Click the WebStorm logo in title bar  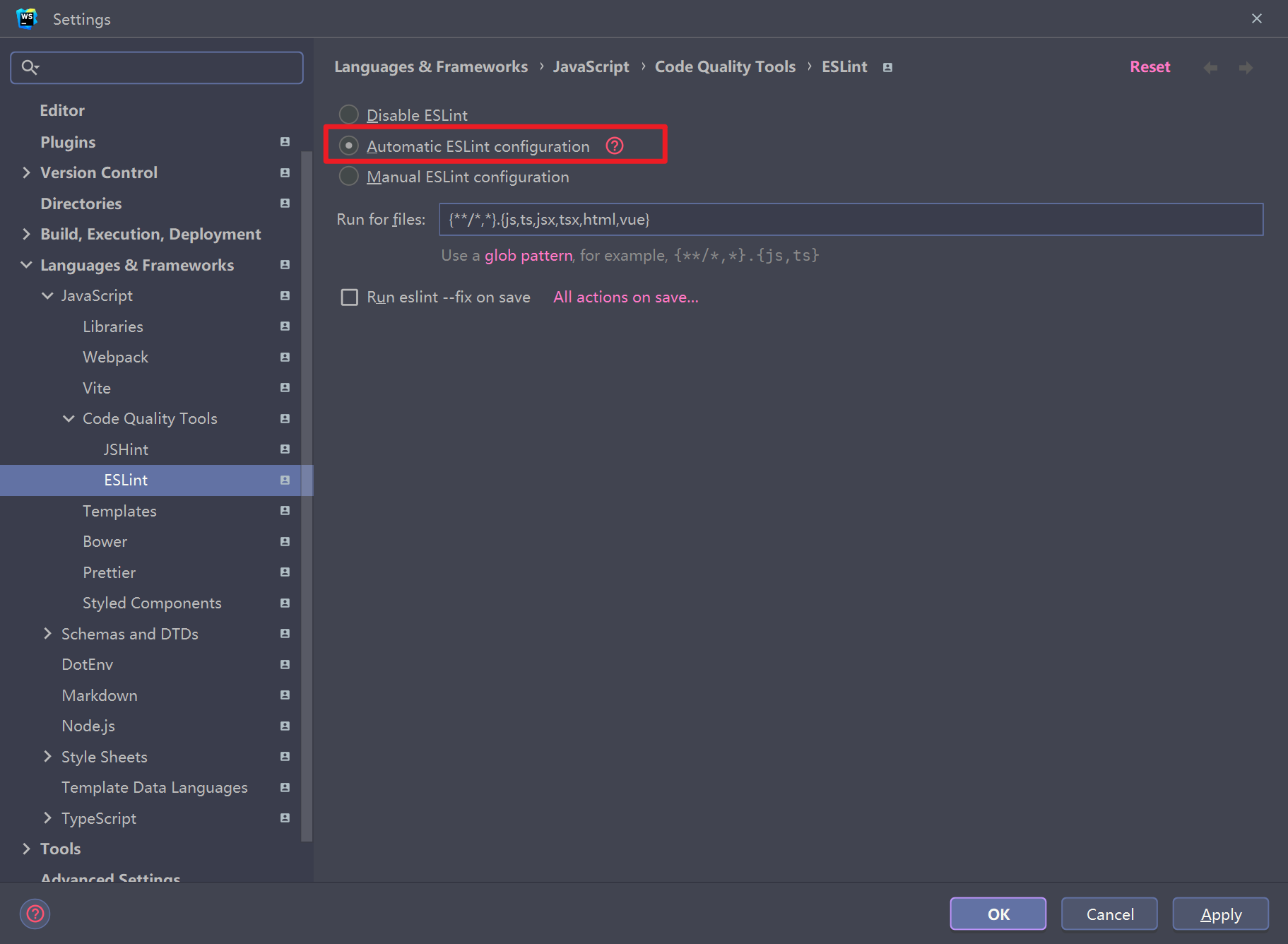27,18
